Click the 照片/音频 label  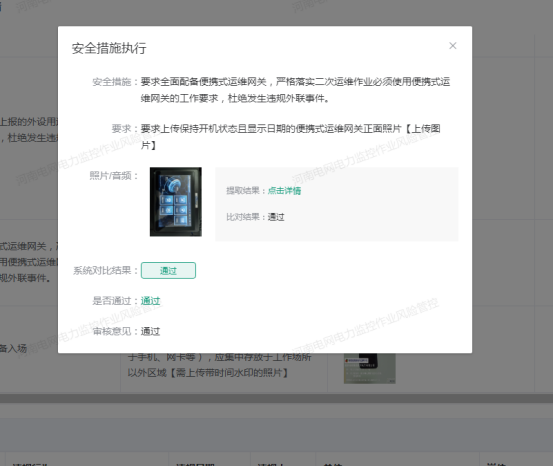pos(114,176)
